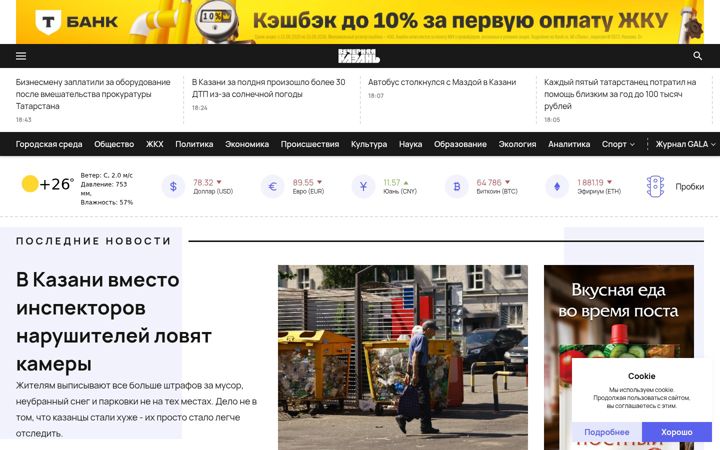Viewport: 720px width, 450px height.
Task: Open the Экология section
Action: tap(517, 144)
